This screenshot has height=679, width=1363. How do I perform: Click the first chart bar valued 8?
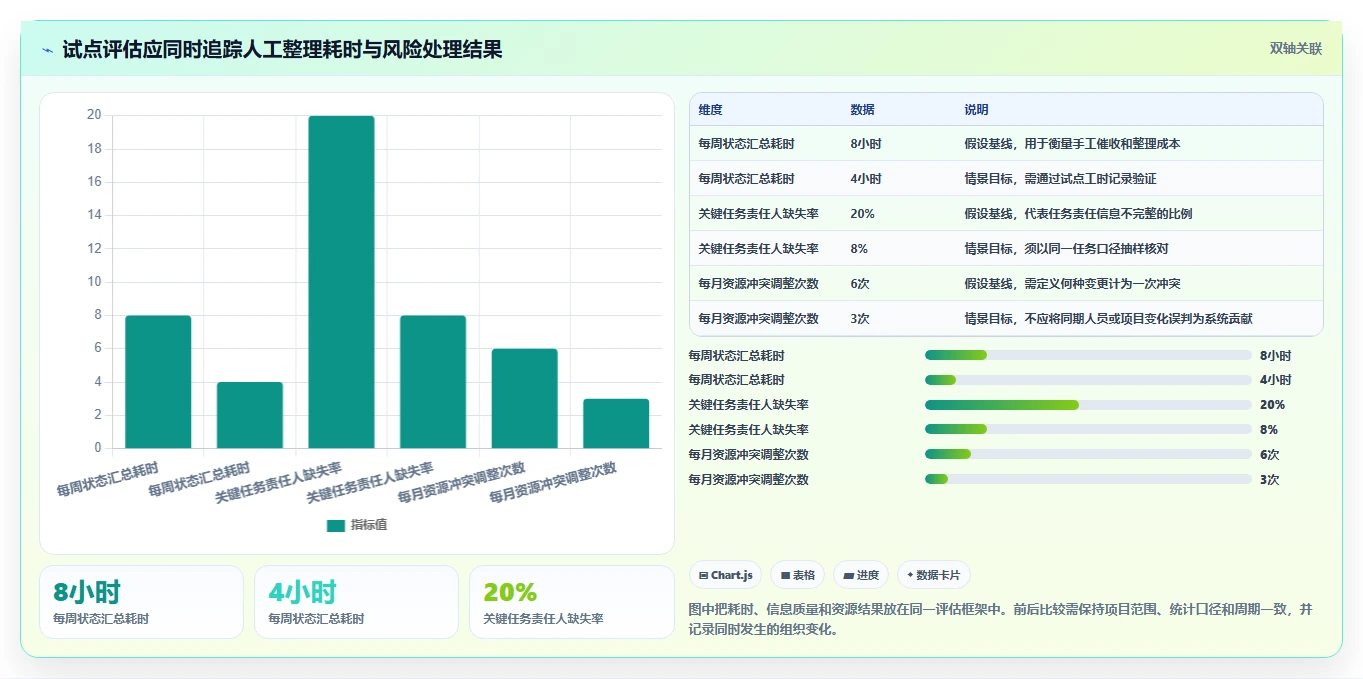[158, 382]
